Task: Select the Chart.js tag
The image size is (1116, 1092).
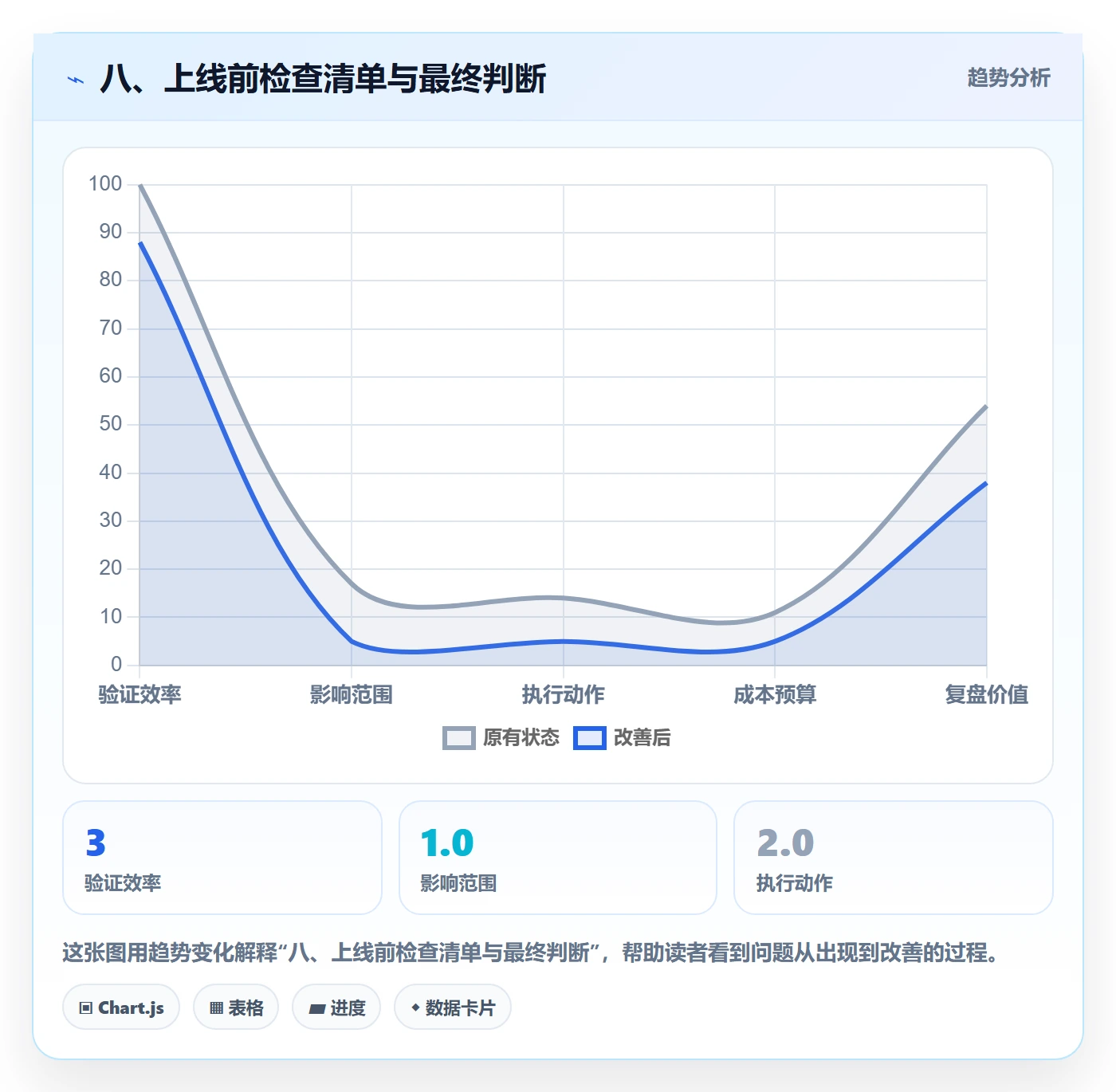Action: click(x=121, y=1008)
